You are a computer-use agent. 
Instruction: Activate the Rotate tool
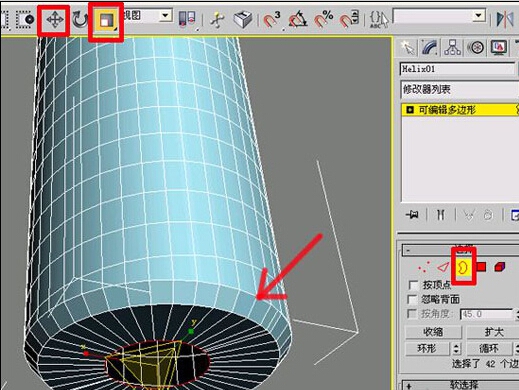click(x=80, y=20)
